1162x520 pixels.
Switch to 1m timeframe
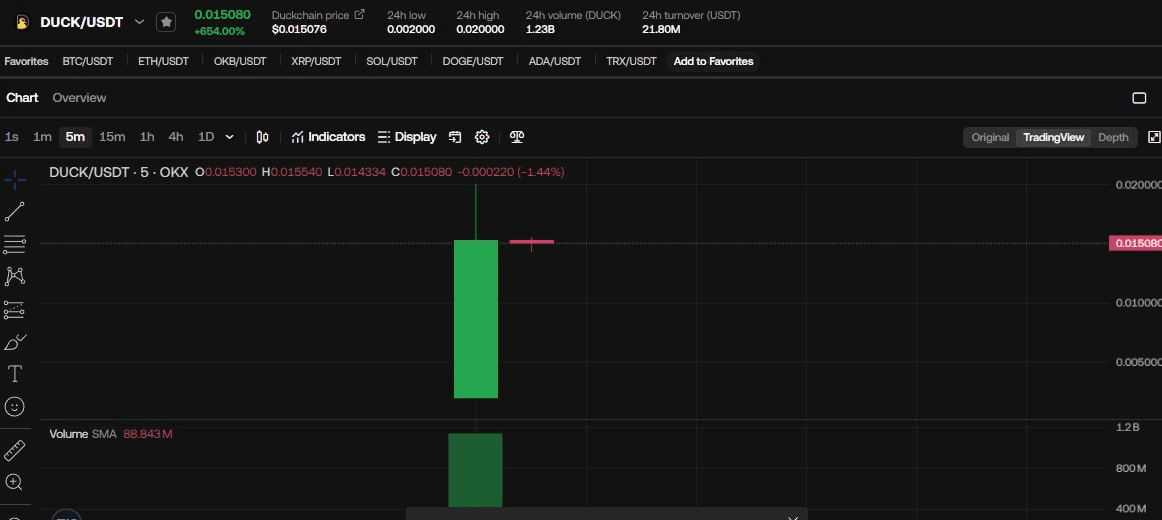42,137
